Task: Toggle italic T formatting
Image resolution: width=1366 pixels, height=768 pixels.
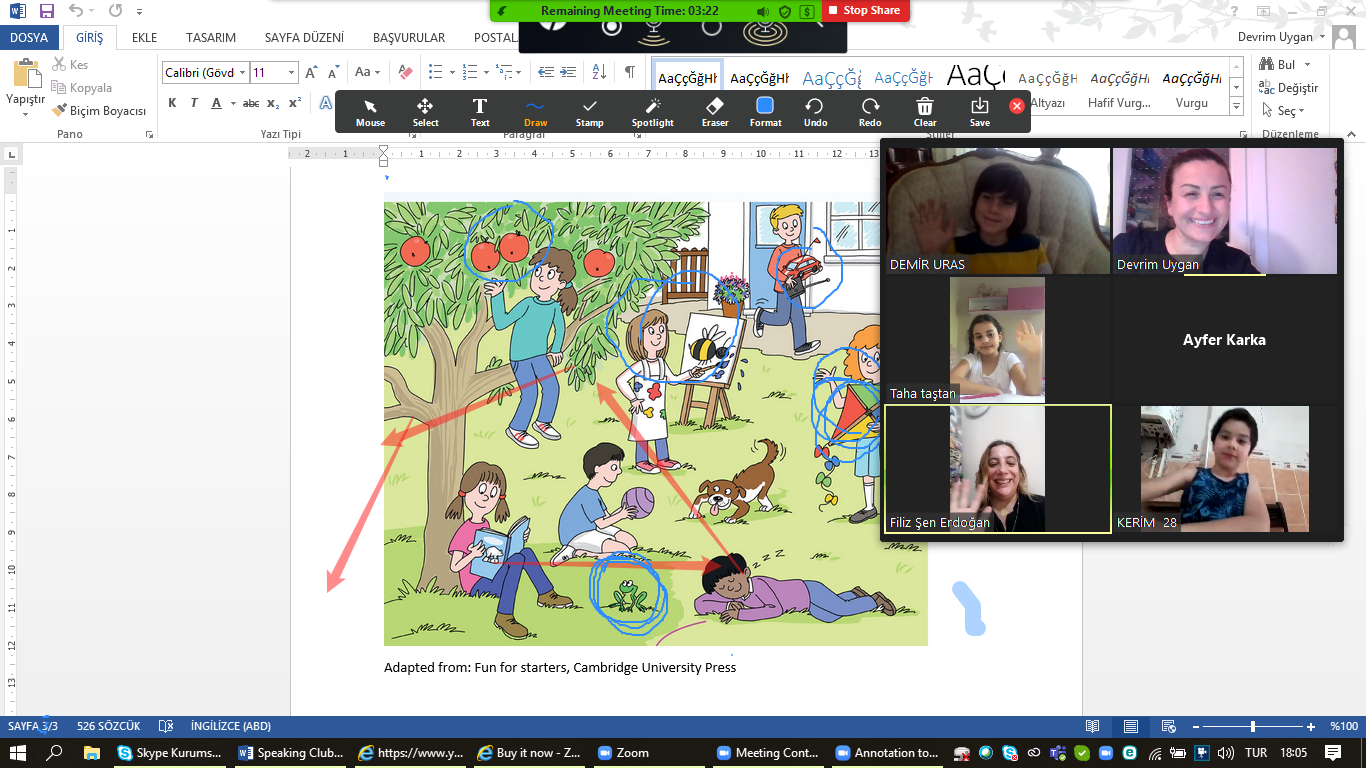Action: pyautogui.click(x=194, y=103)
